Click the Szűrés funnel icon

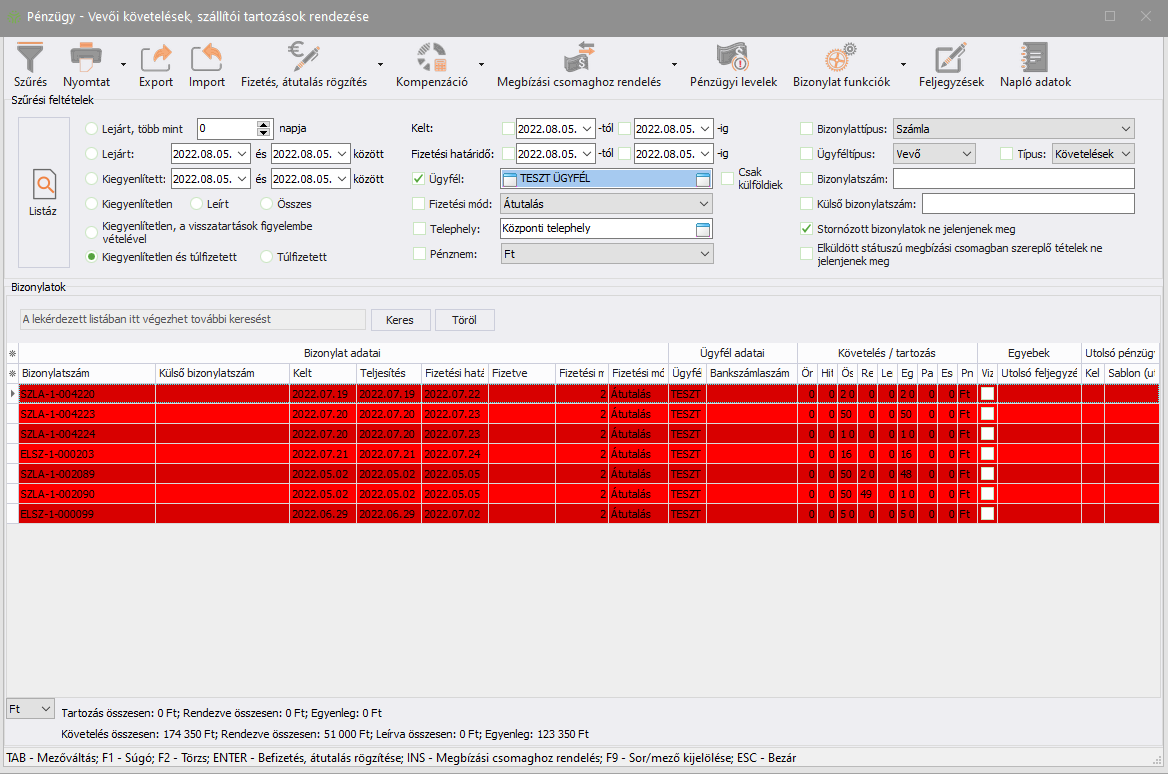[x=30, y=56]
